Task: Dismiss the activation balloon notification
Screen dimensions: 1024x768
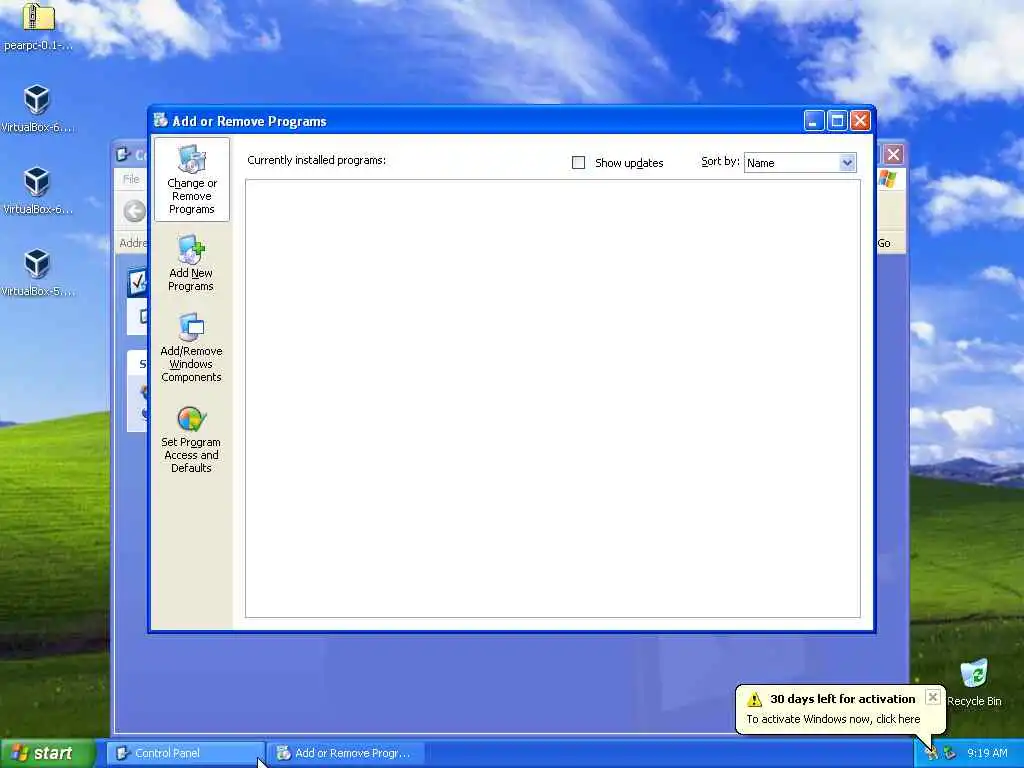Action: [x=933, y=697]
